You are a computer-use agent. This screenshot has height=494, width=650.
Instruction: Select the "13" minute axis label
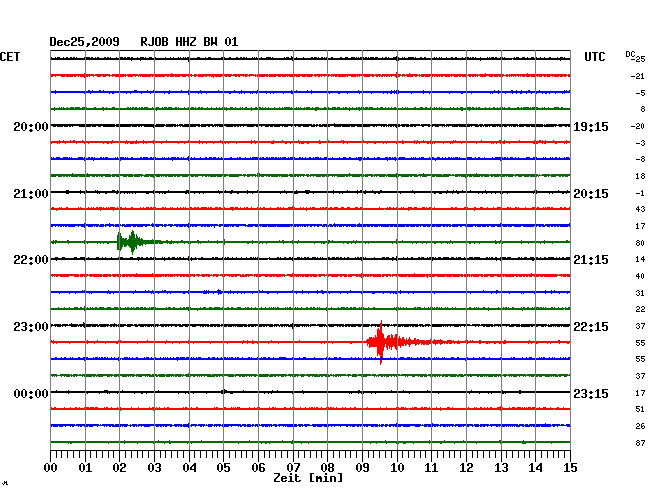pos(501,468)
